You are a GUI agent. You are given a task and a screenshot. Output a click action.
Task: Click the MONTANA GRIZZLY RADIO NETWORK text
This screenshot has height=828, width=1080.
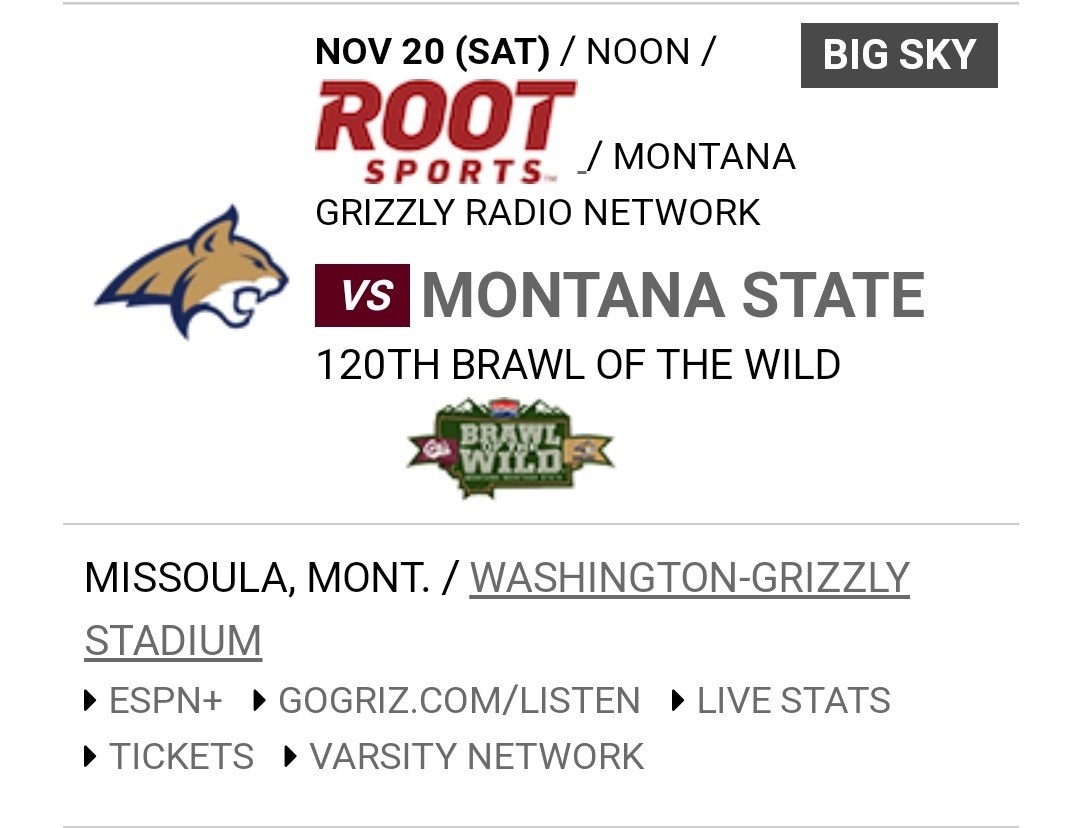[538, 212]
